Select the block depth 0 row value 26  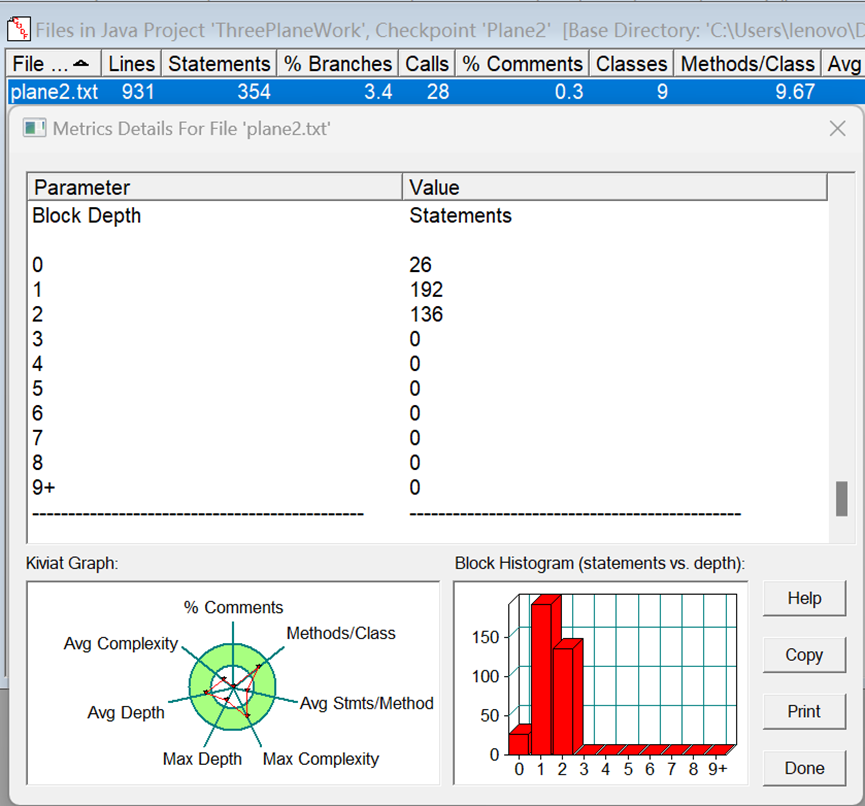420,265
